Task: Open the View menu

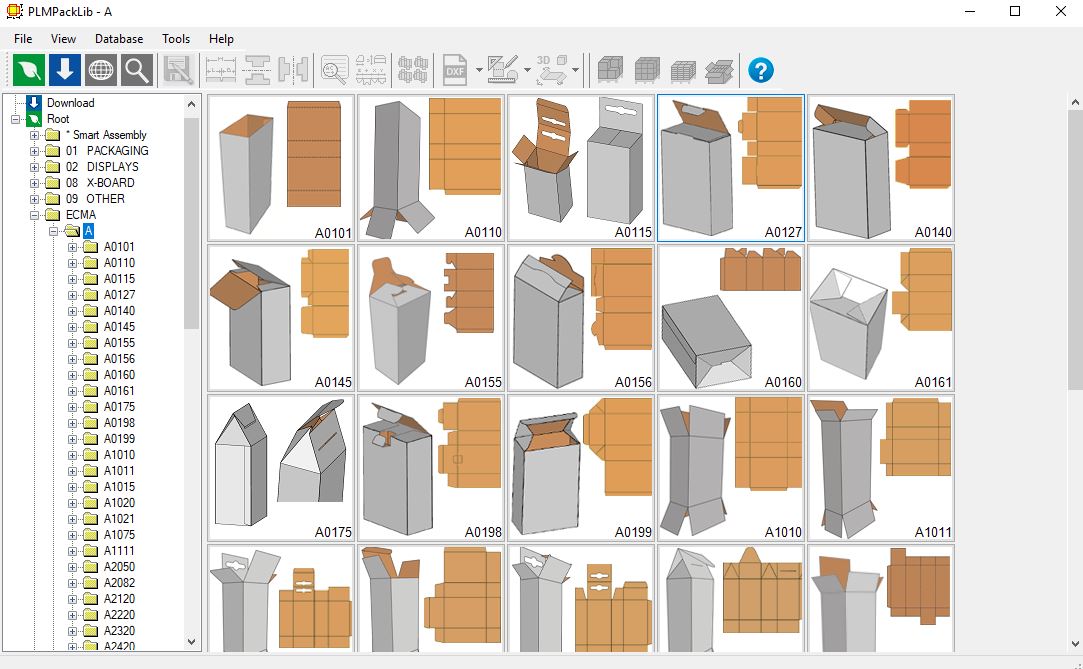Action: point(64,39)
